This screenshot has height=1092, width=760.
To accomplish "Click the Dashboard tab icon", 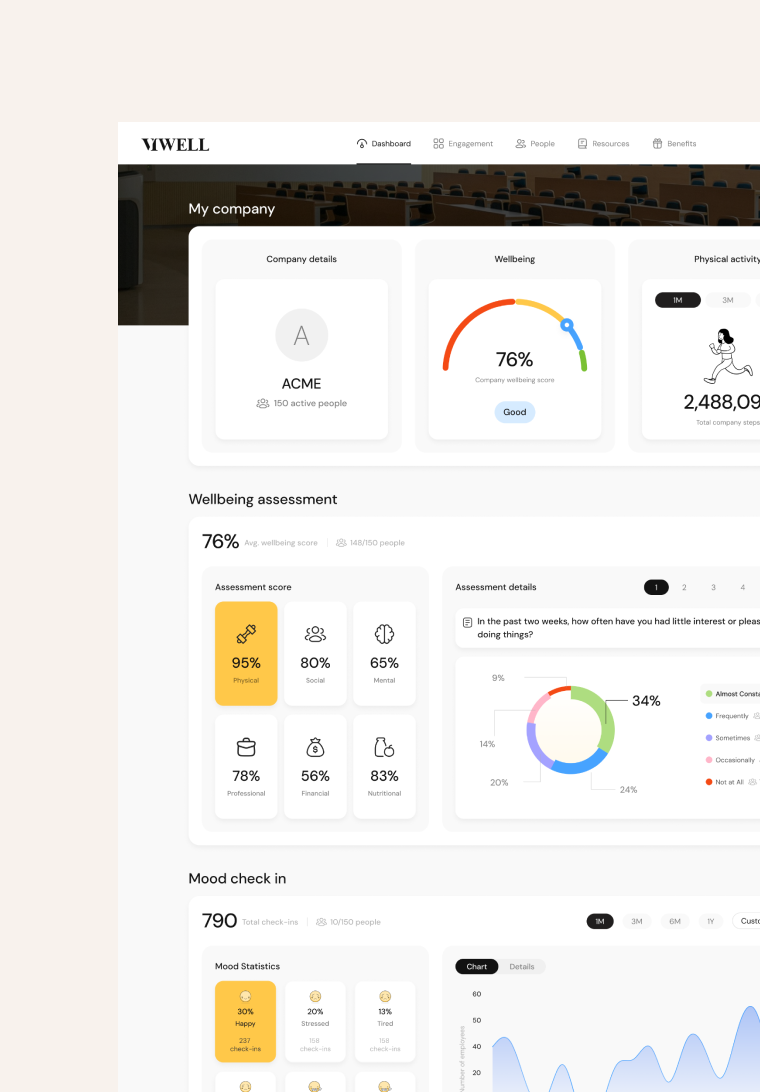I will [x=362, y=143].
